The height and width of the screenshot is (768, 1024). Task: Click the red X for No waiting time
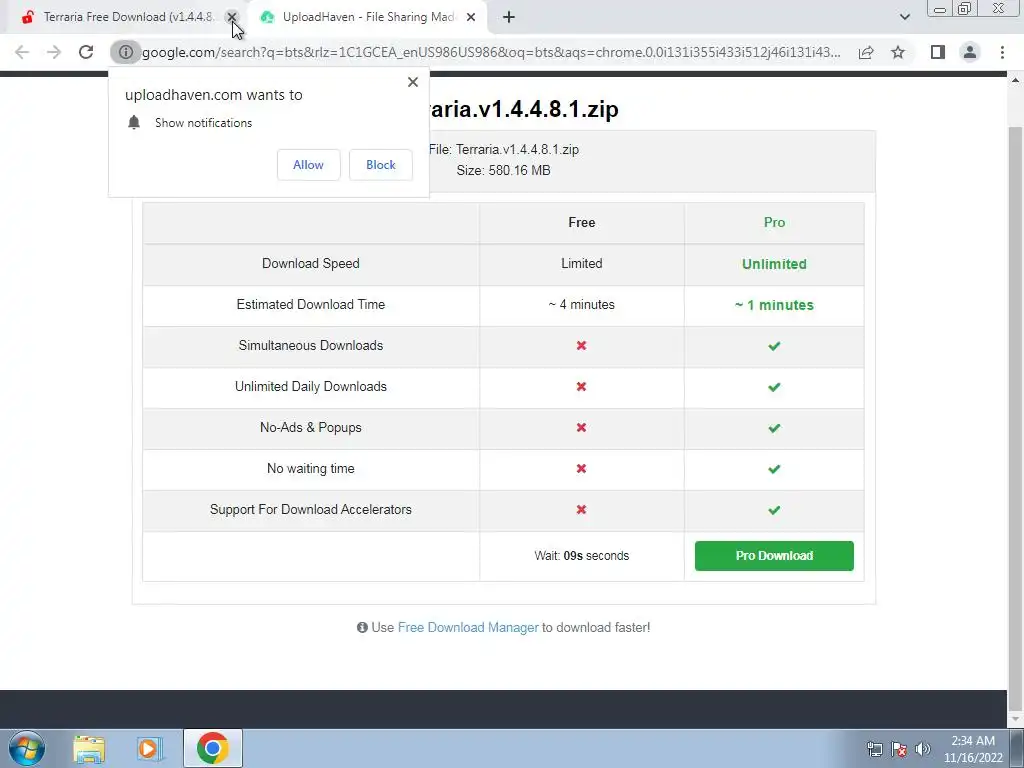(x=581, y=468)
